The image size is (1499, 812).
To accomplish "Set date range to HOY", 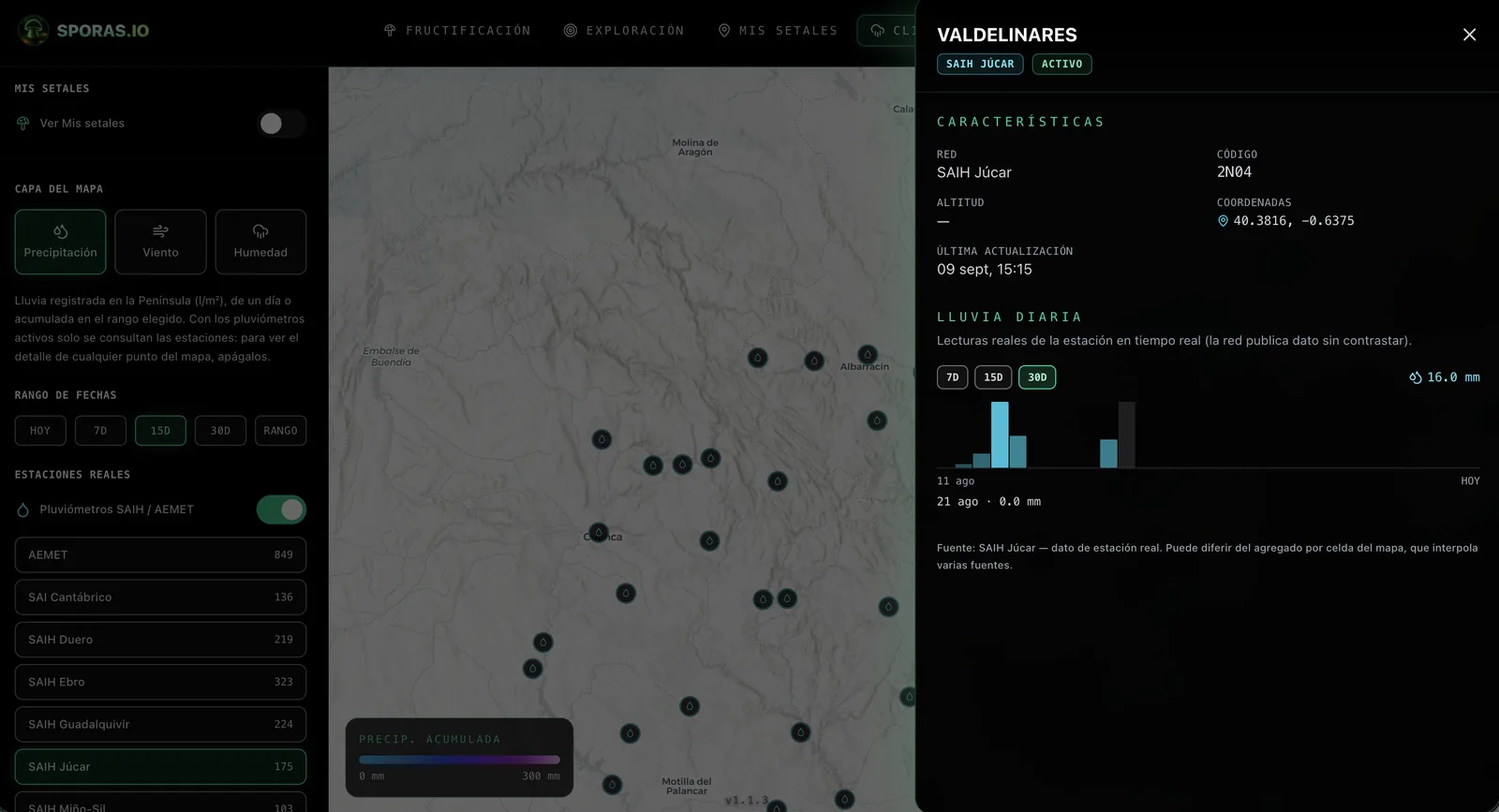I will (40, 431).
